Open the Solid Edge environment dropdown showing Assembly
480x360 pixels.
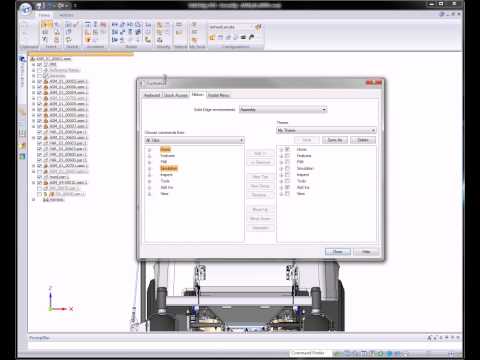(x=283, y=110)
